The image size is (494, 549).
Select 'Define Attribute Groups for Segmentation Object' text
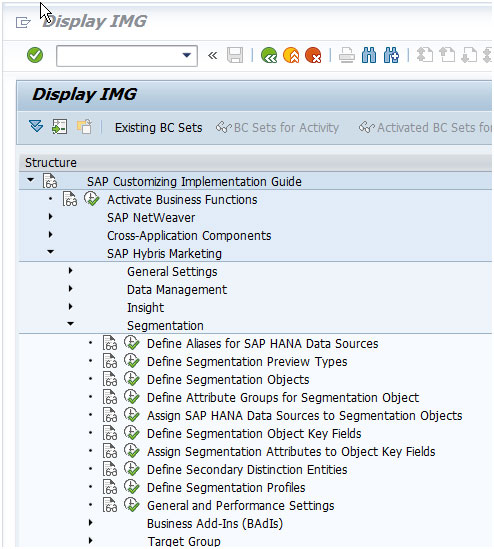click(x=283, y=398)
